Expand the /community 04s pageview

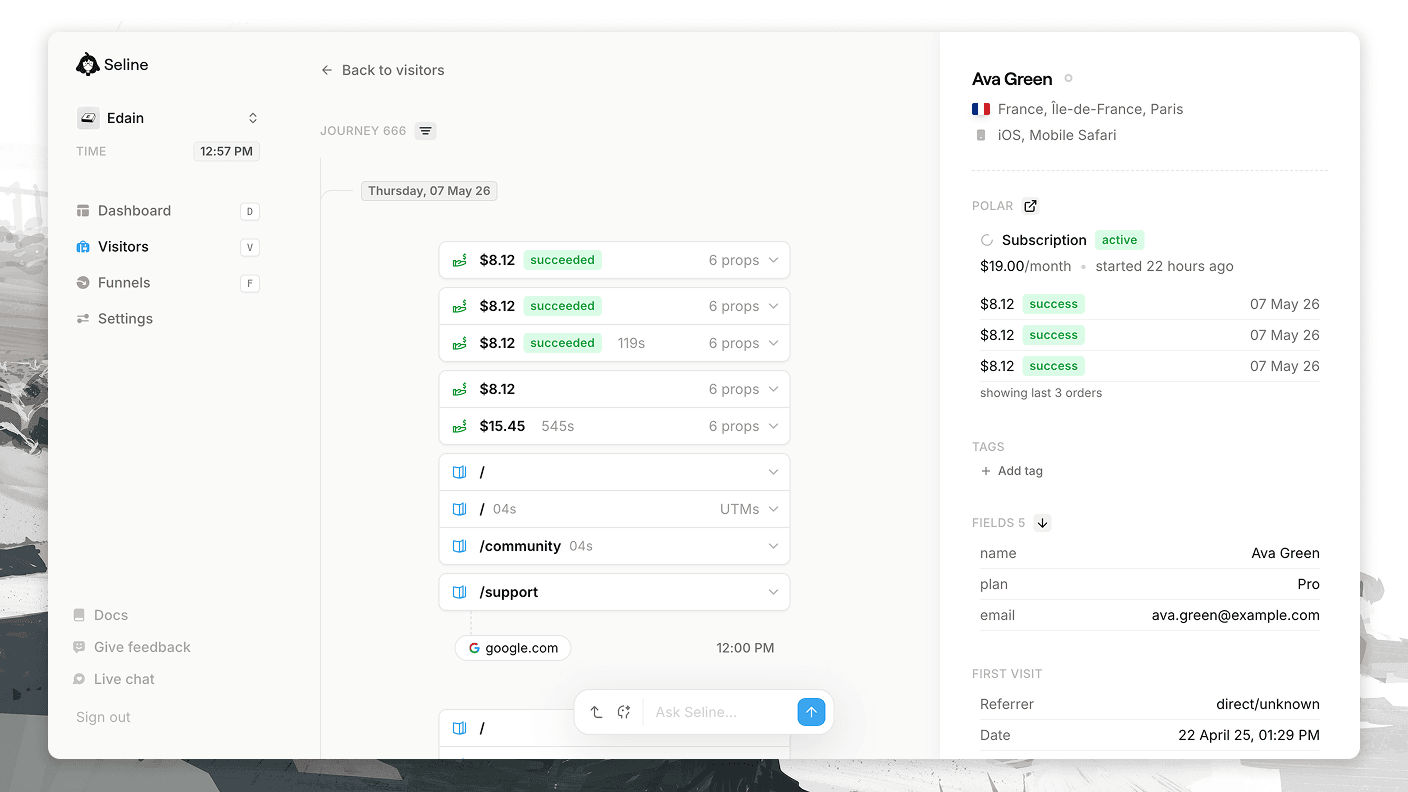[x=614, y=546]
